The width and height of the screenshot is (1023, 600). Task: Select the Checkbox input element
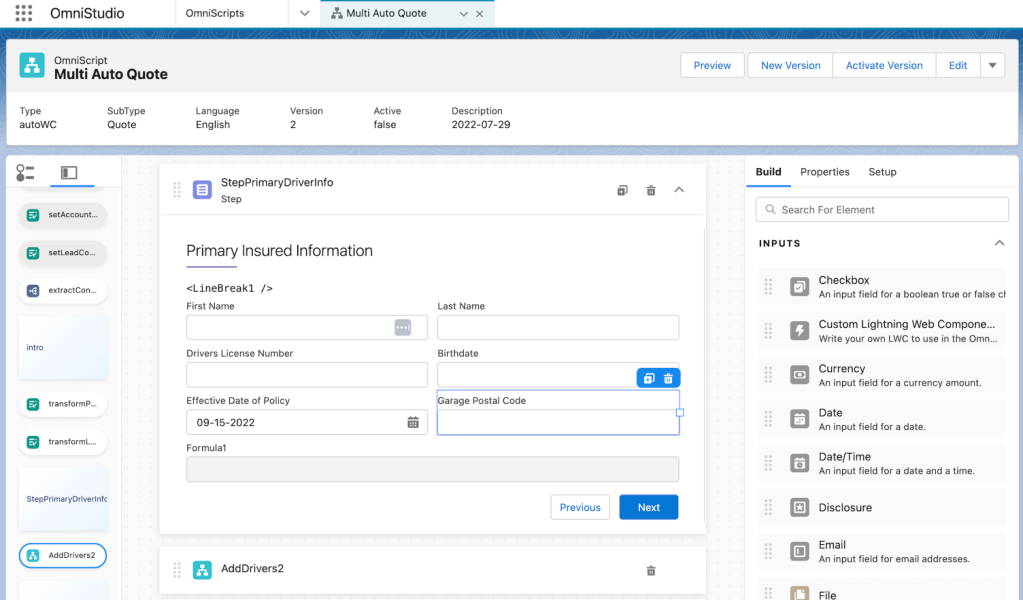pyautogui.click(x=882, y=286)
